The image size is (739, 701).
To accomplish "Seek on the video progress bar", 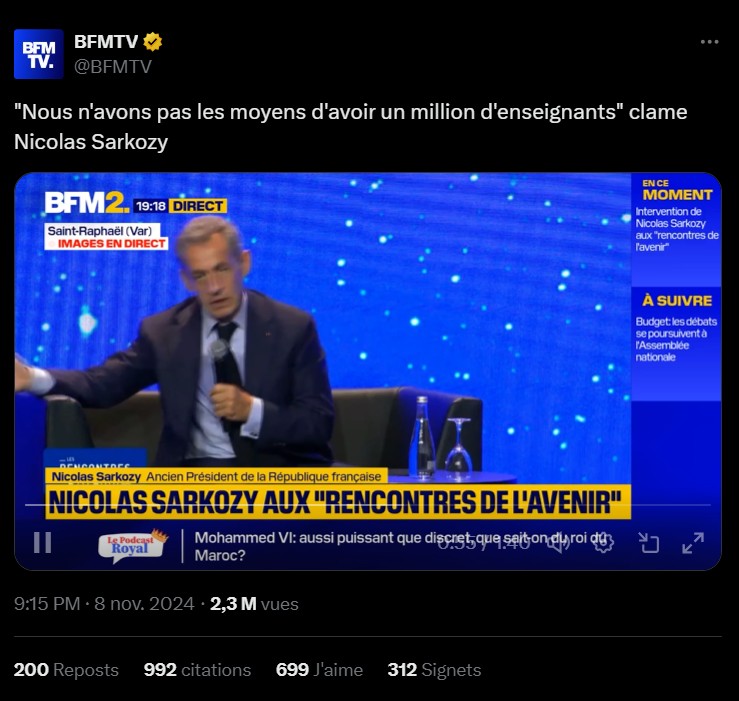I will tap(368, 505).
